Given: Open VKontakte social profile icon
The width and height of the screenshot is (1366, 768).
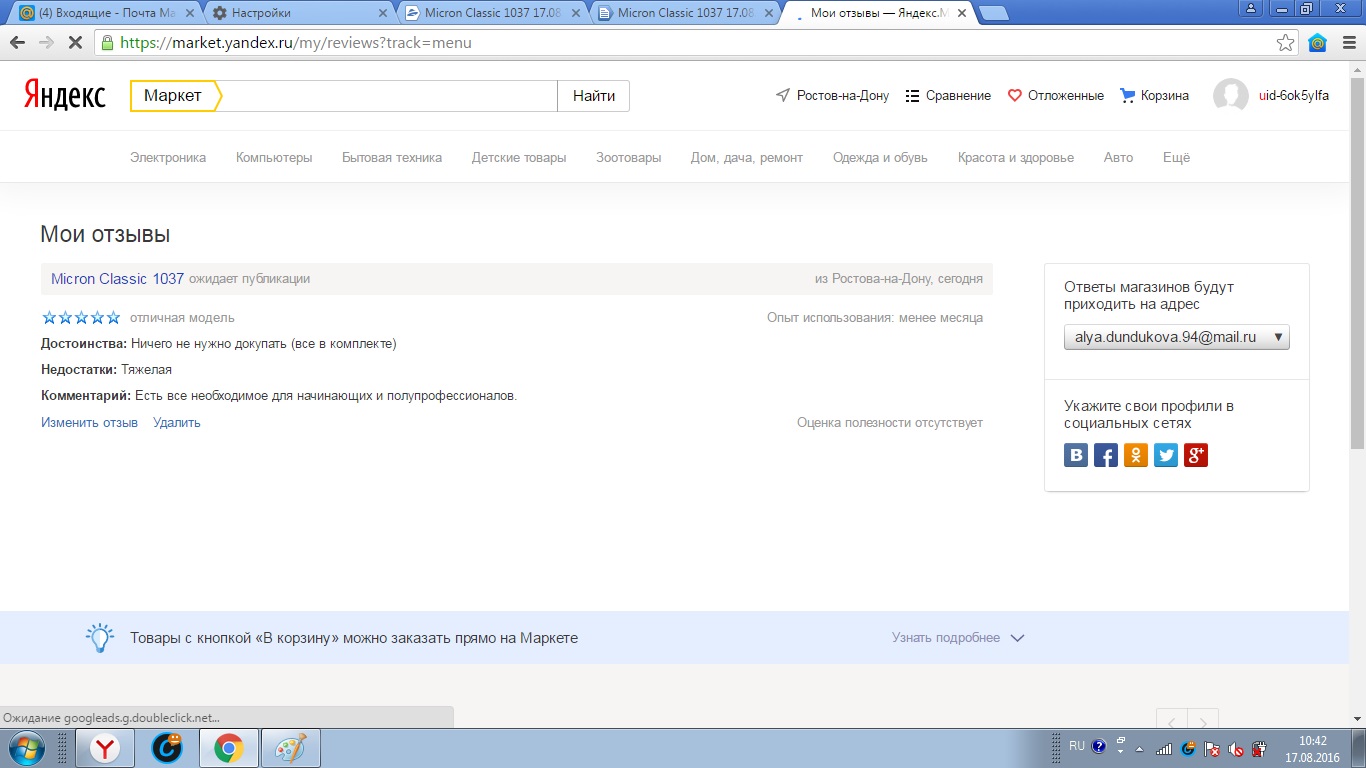Looking at the screenshot, I should click(1076, 456).
